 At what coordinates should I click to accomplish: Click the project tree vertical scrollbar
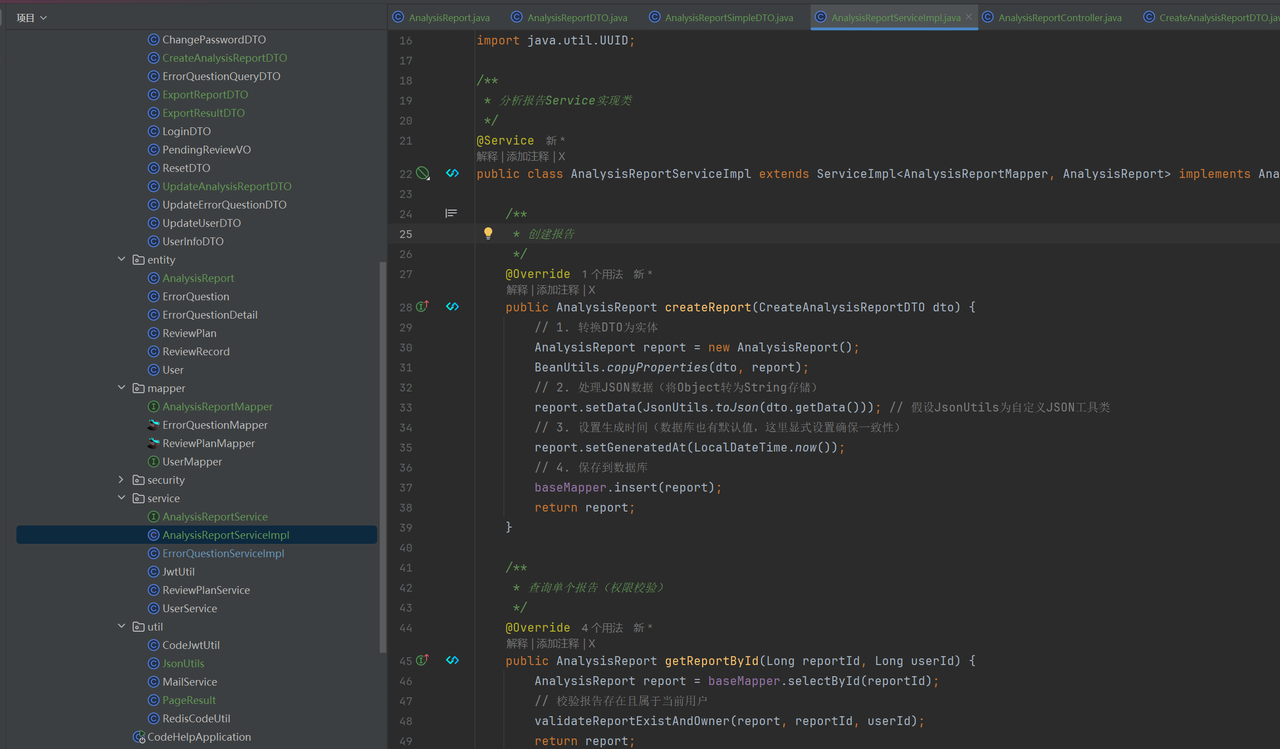pos(382,456)
